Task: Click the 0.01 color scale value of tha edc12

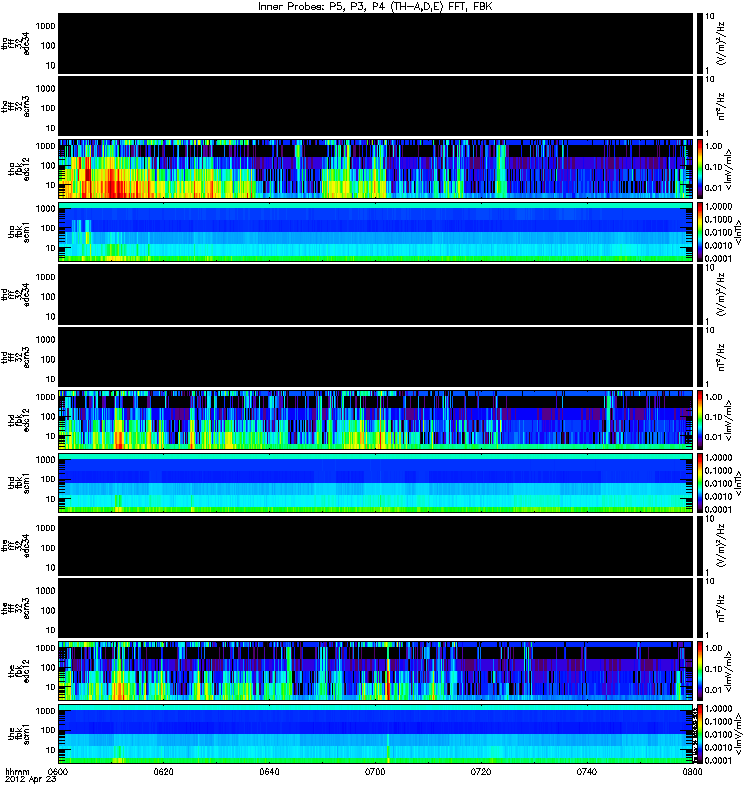Action: (x=713, y=188)
